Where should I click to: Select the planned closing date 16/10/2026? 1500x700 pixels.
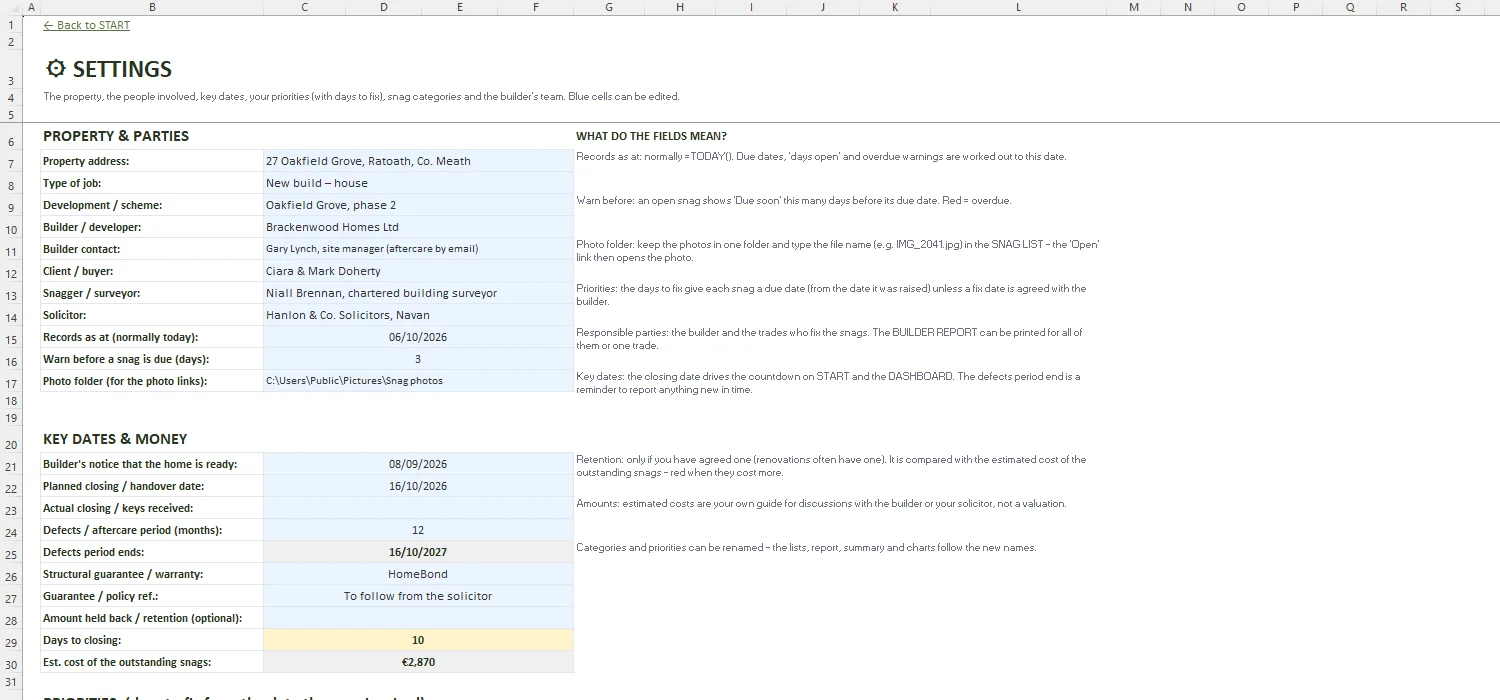coord(418,486)
